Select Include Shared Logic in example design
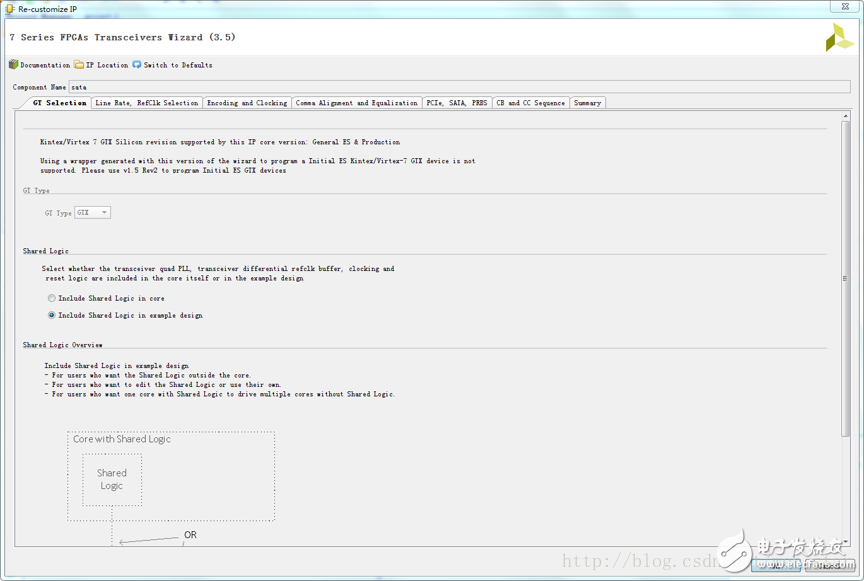The image size is (864, 581). 52,315
